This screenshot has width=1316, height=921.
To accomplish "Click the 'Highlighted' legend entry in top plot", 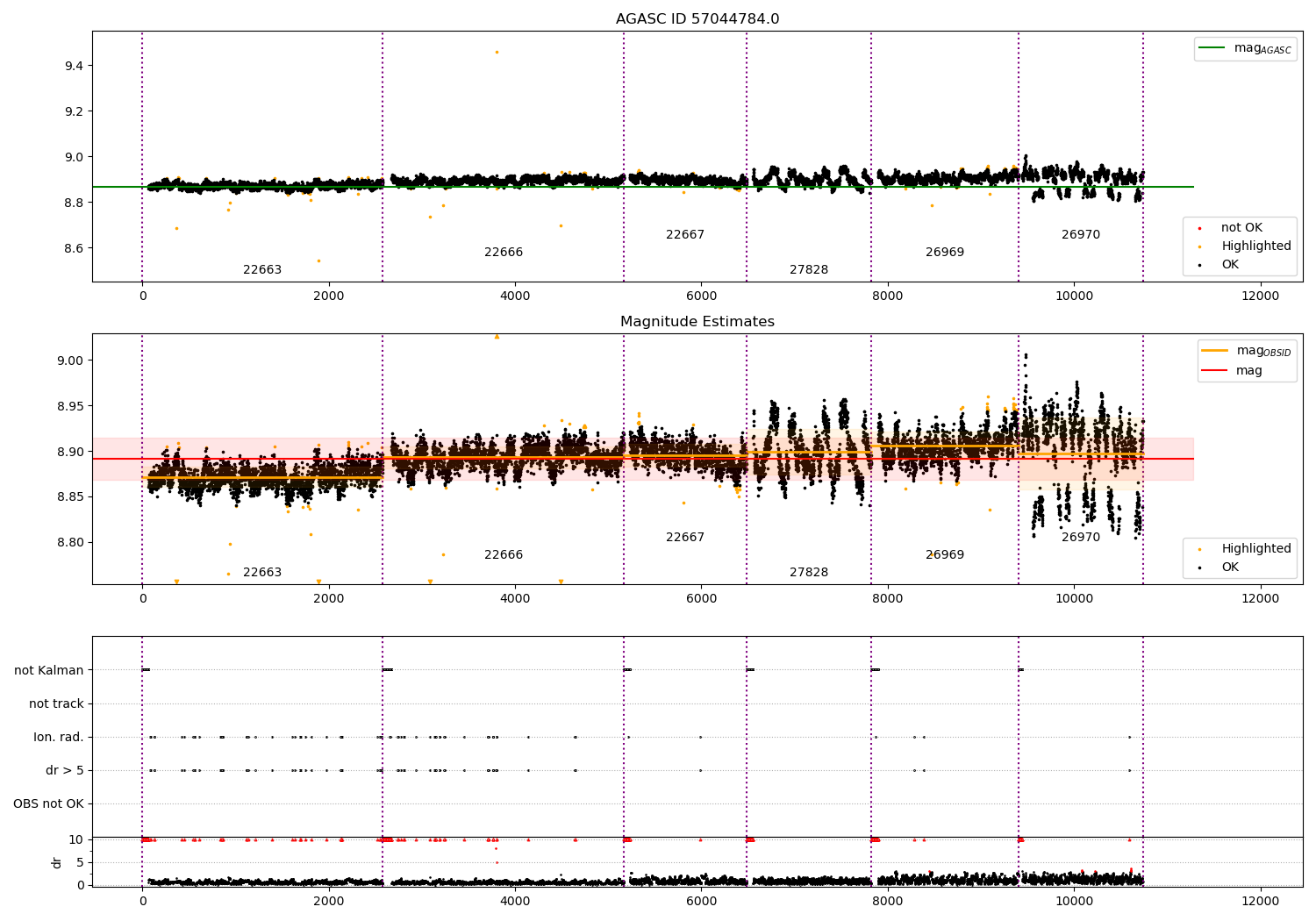I will click(1245, 246).
